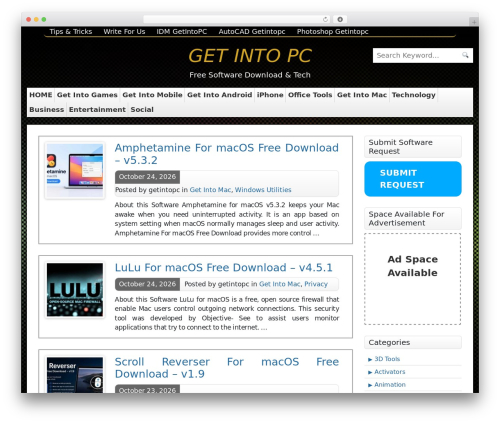Click the Activators category arrow
The image size is (500, 423).
pyautogui.click(x=370, y=372)
